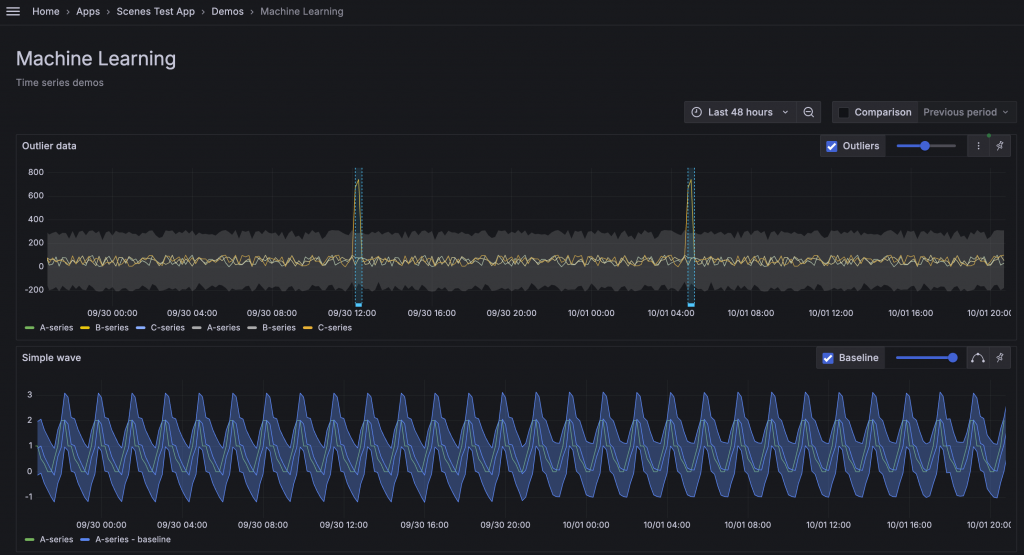Screen dimensions: 1024x555
Task: Toggle yellow B-series legend in Outlier data
Action: [104, 328]
